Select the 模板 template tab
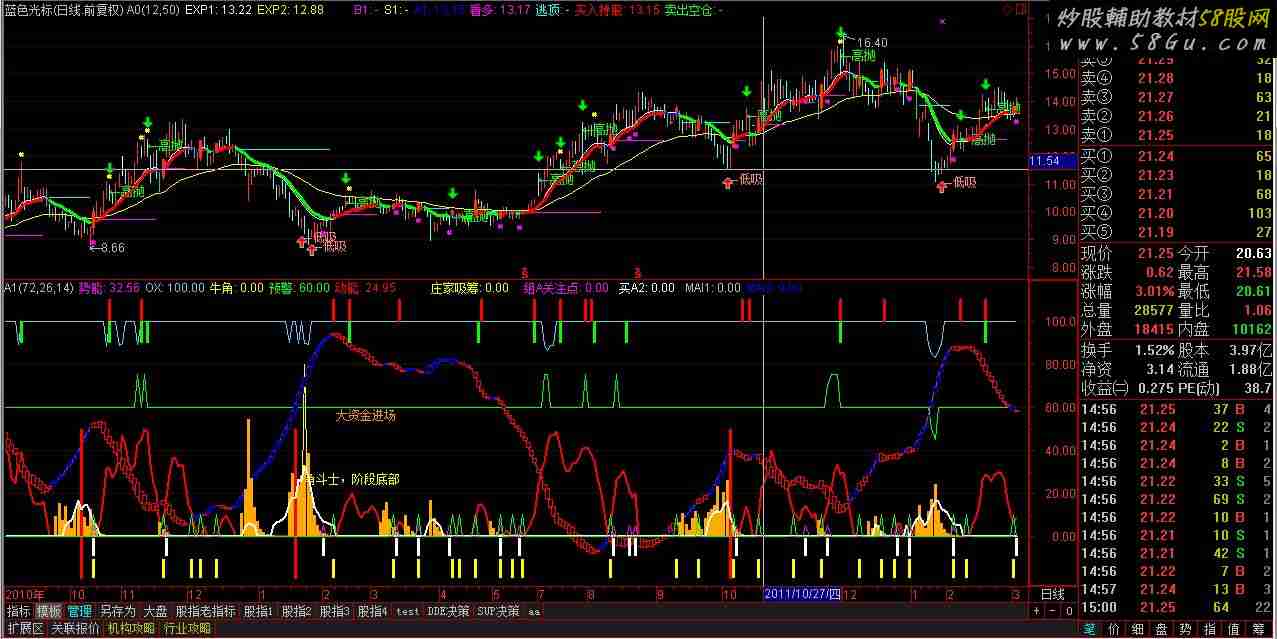The width and height of the screenshot is (1277, 639). point(49,611)
